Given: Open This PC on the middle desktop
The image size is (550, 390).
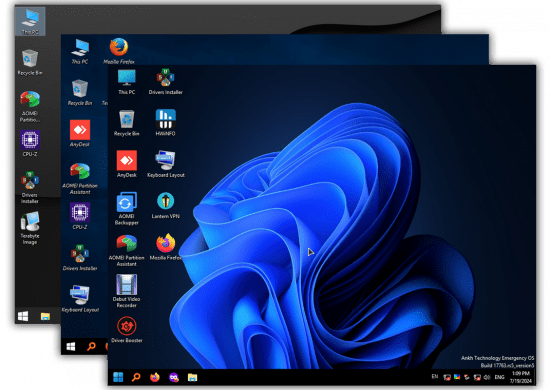Looking at the screenshot, I should pos(80,51).
